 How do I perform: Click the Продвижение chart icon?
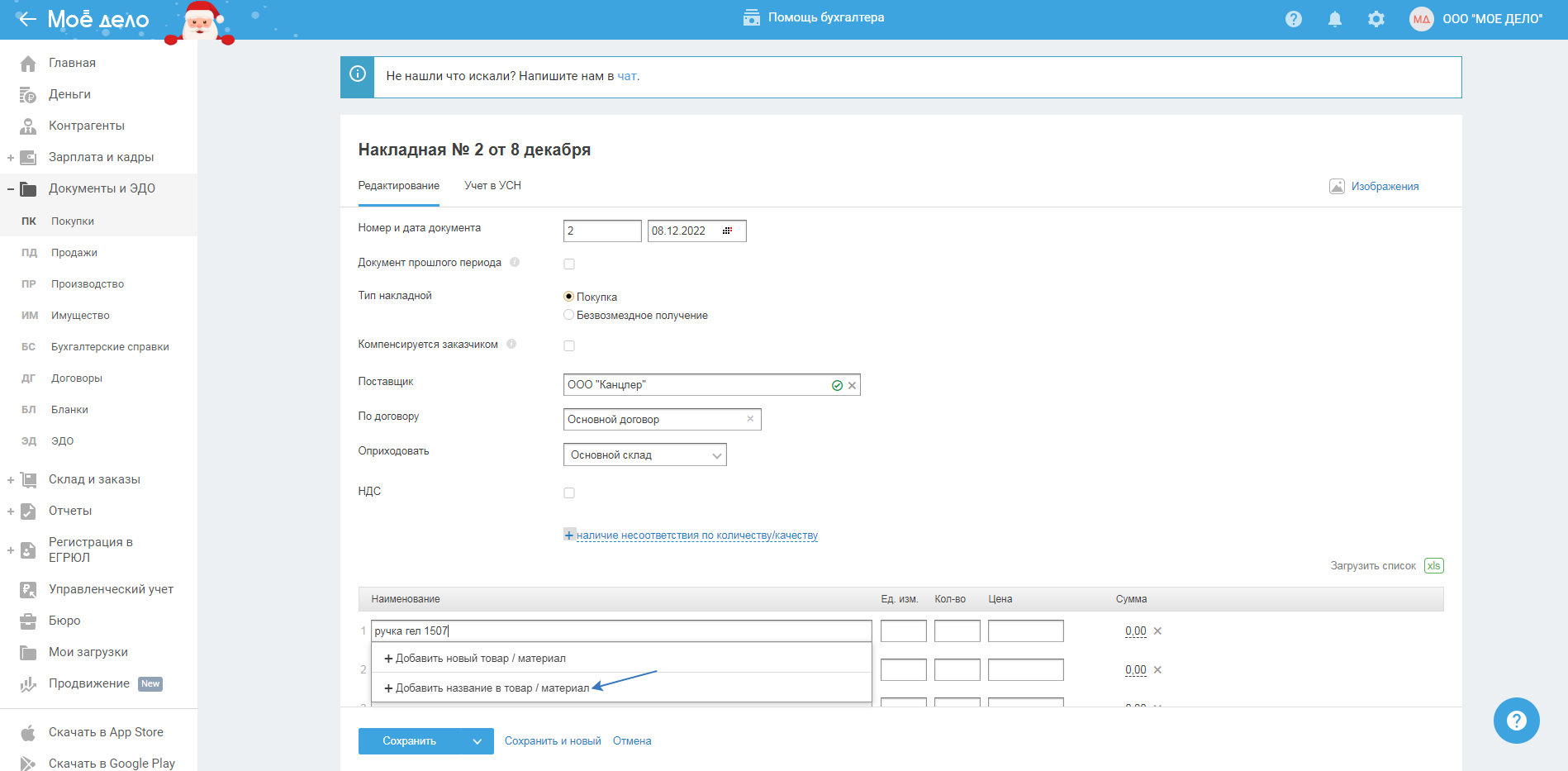(28, 684)
